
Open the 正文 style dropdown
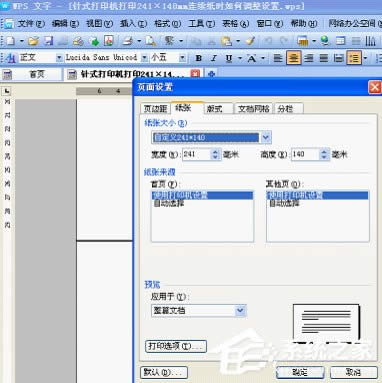[59, 58]
